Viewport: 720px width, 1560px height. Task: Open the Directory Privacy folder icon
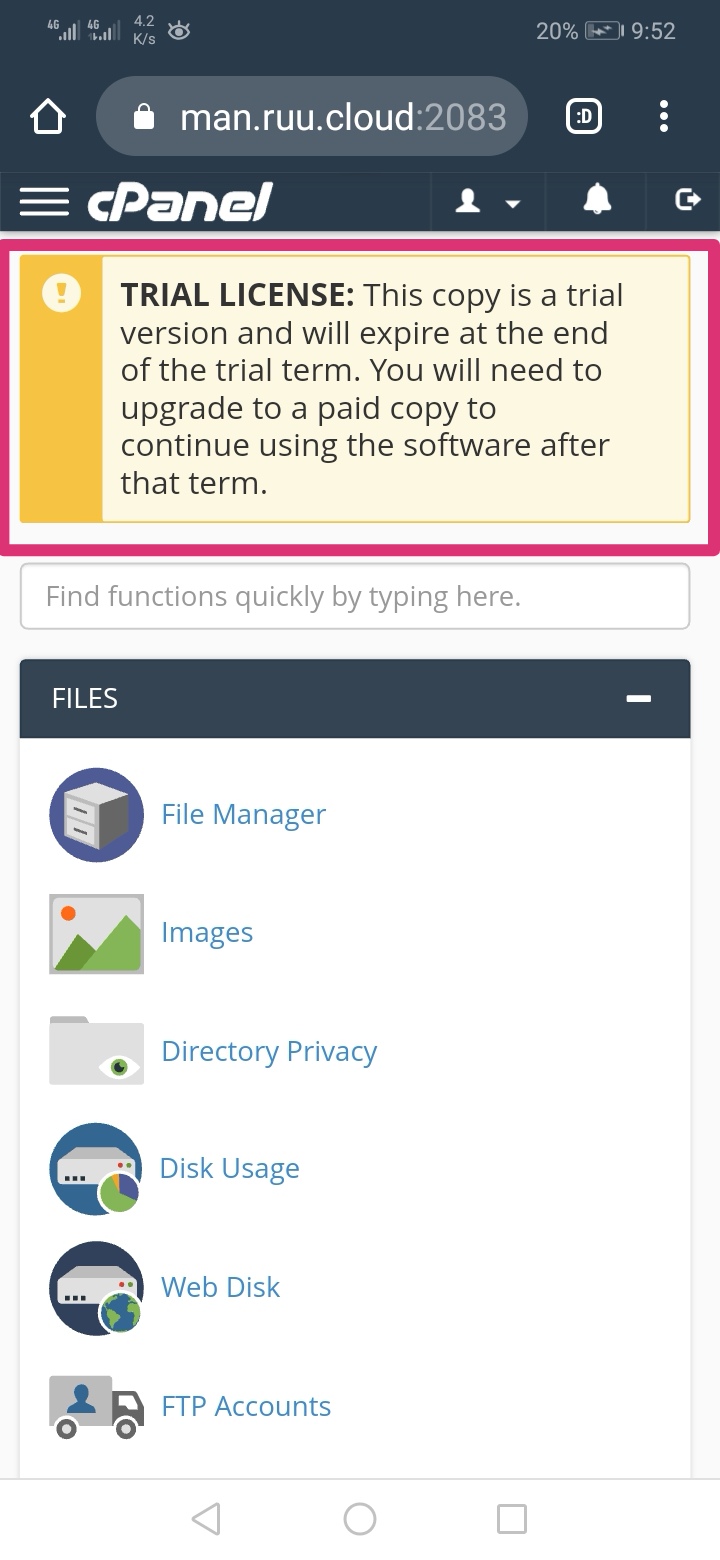pyautogui.click(x=96, y=1050)
